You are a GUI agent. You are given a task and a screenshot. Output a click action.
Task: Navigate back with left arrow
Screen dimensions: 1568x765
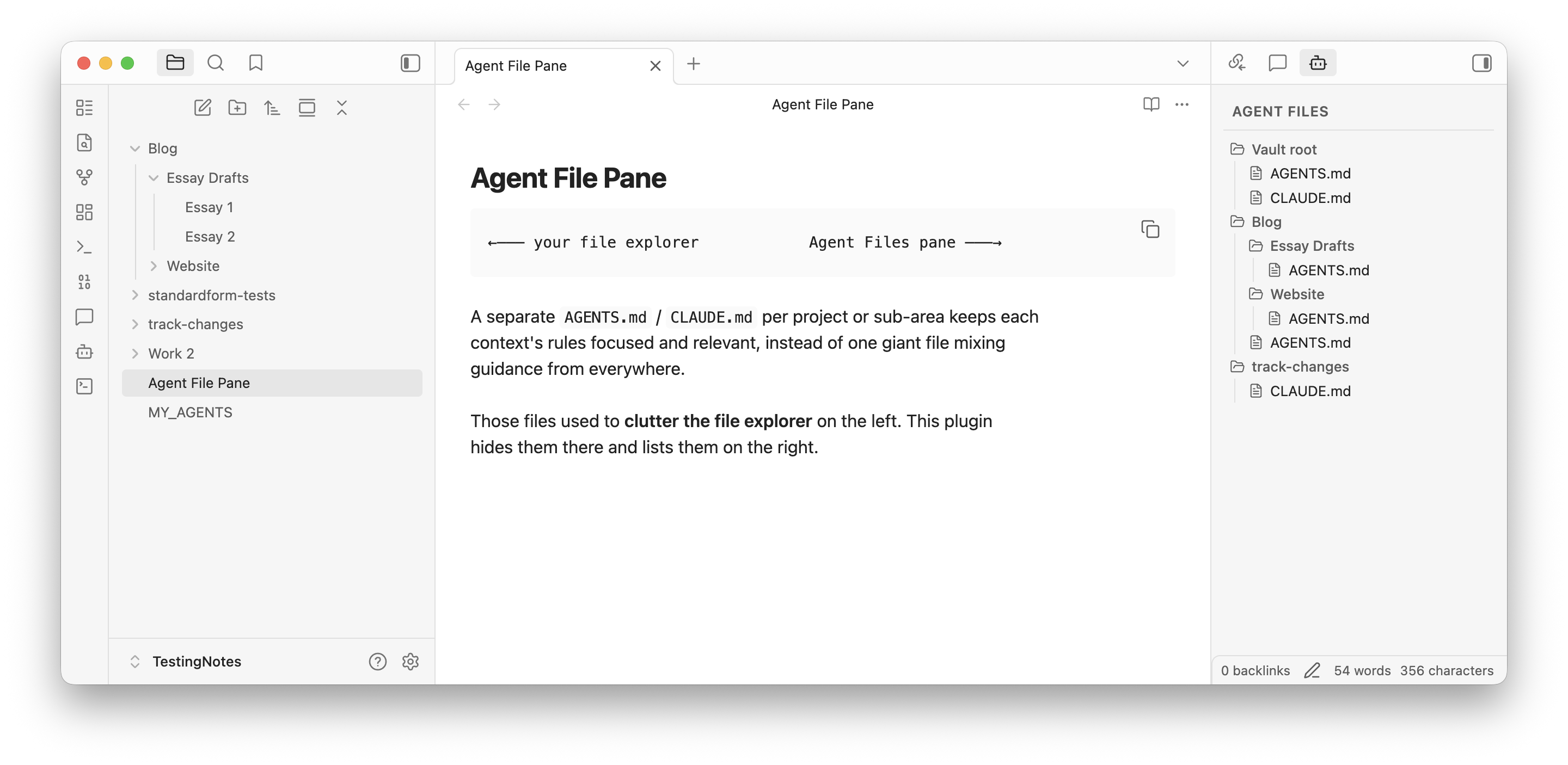(464, 104)
